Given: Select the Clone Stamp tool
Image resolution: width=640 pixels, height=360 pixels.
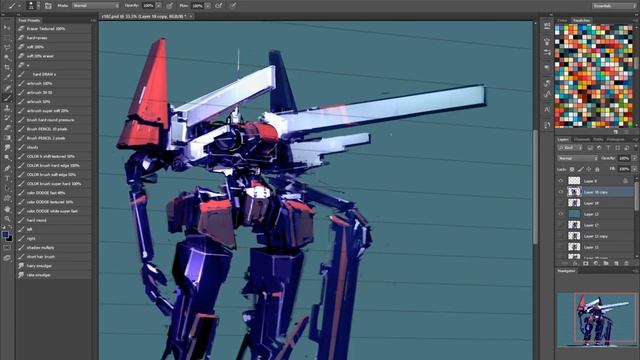Looking at the screenshot, I should 7,108.
